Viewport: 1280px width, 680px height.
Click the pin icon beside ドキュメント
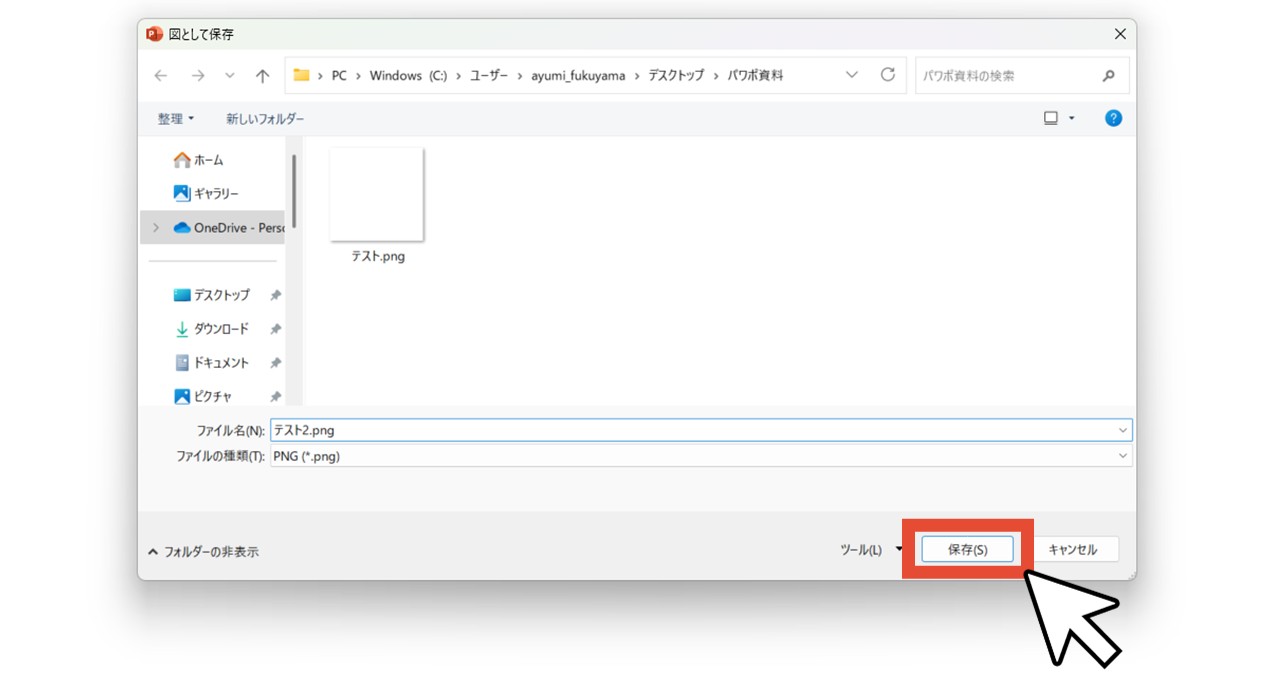pos(275,364)
